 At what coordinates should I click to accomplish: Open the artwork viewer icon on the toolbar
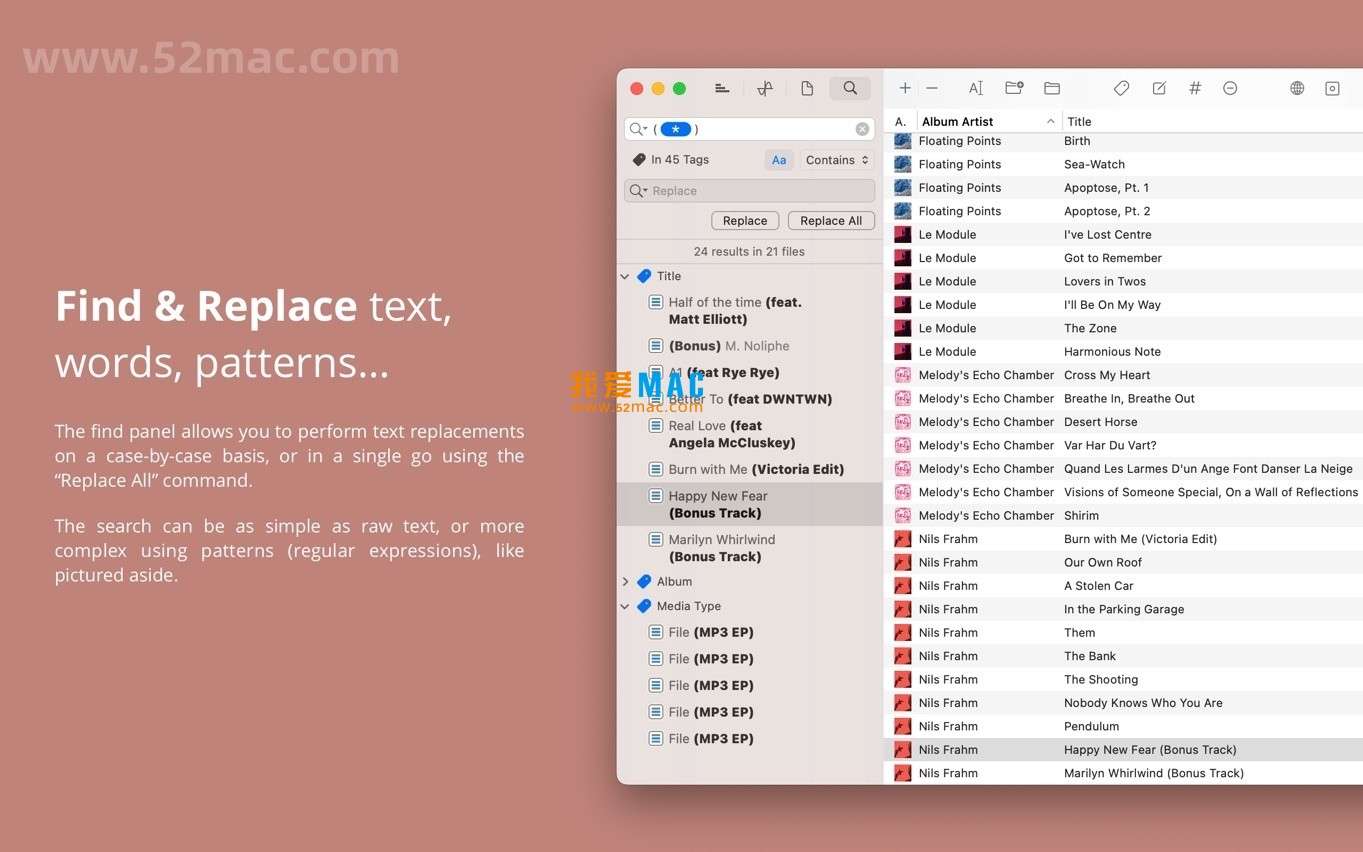point(1332,88)
